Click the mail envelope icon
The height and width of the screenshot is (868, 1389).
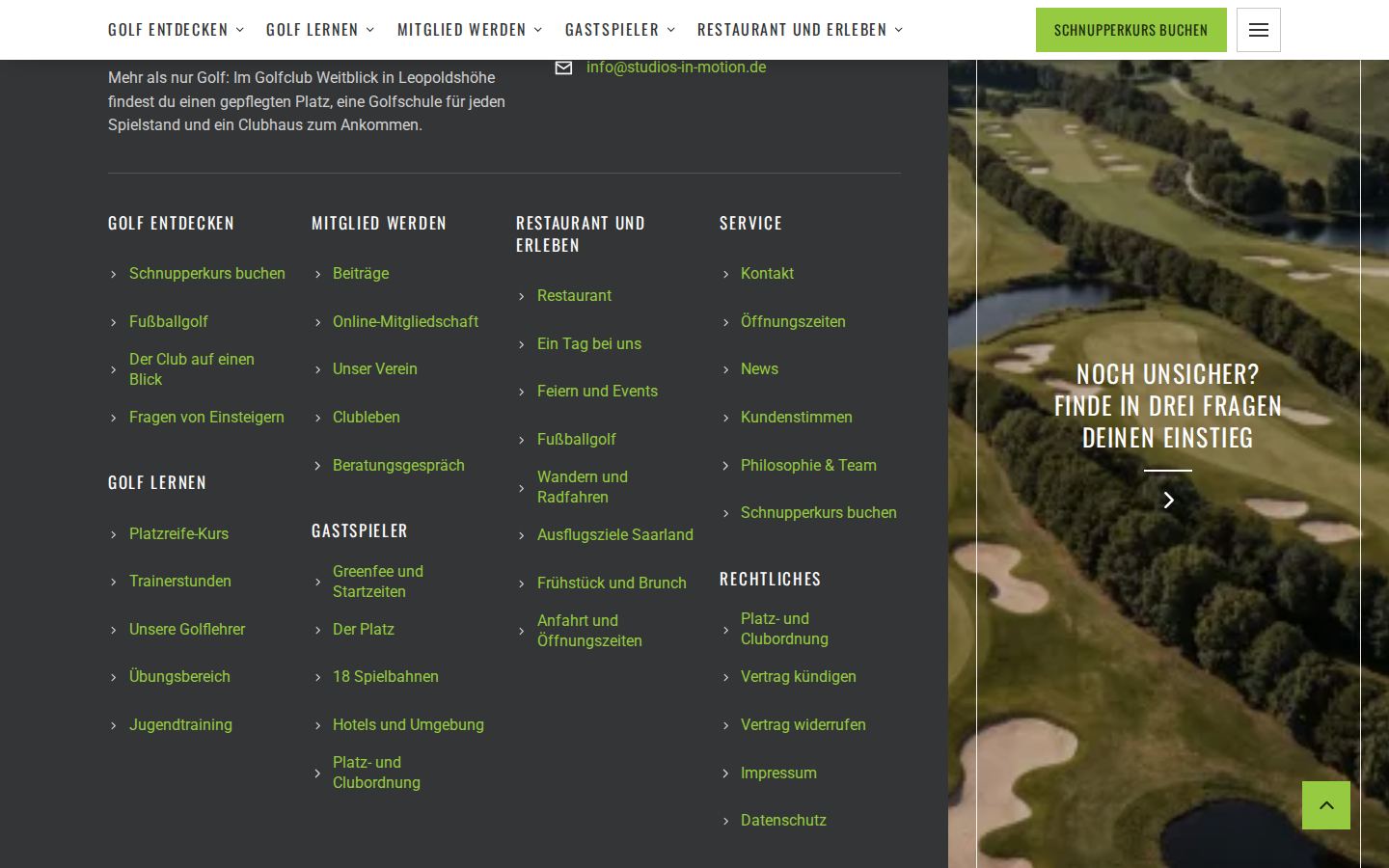(563, 68)
